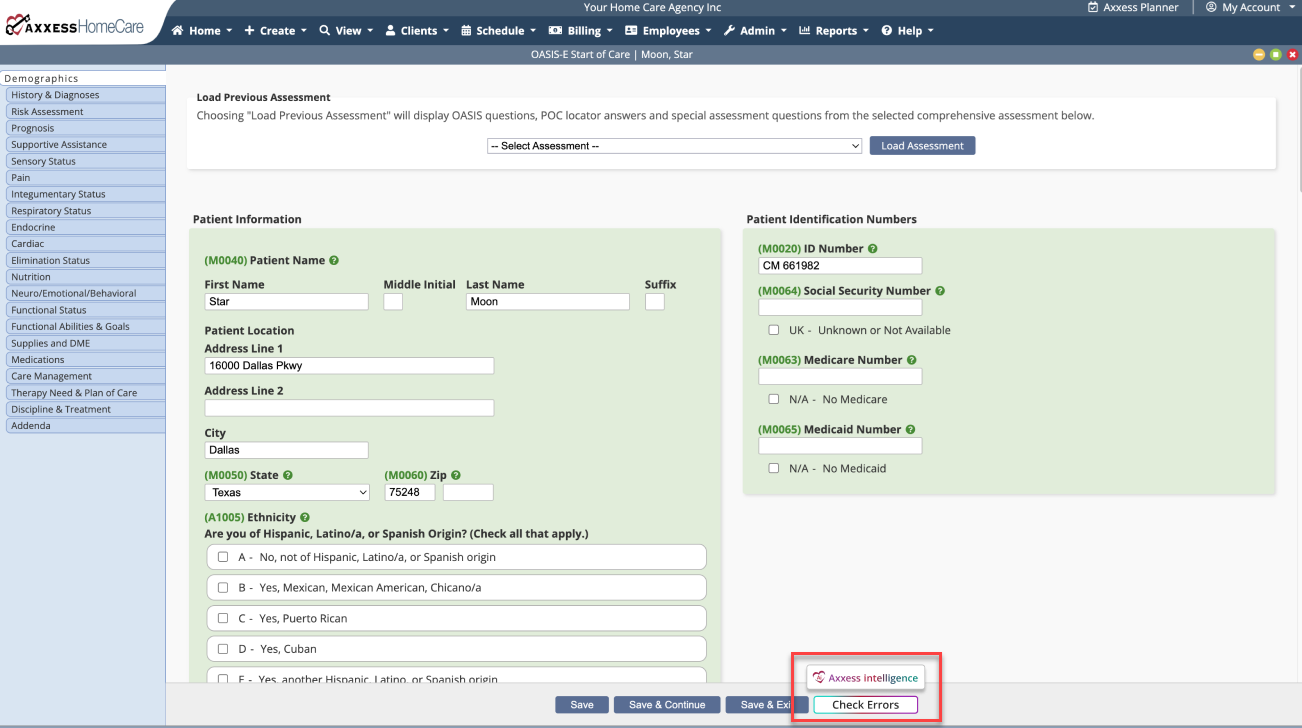The image size is (1302, 728).
Task: Tick ethnicity option C - Yes, Puerto Rican
Action: (223, 618)
